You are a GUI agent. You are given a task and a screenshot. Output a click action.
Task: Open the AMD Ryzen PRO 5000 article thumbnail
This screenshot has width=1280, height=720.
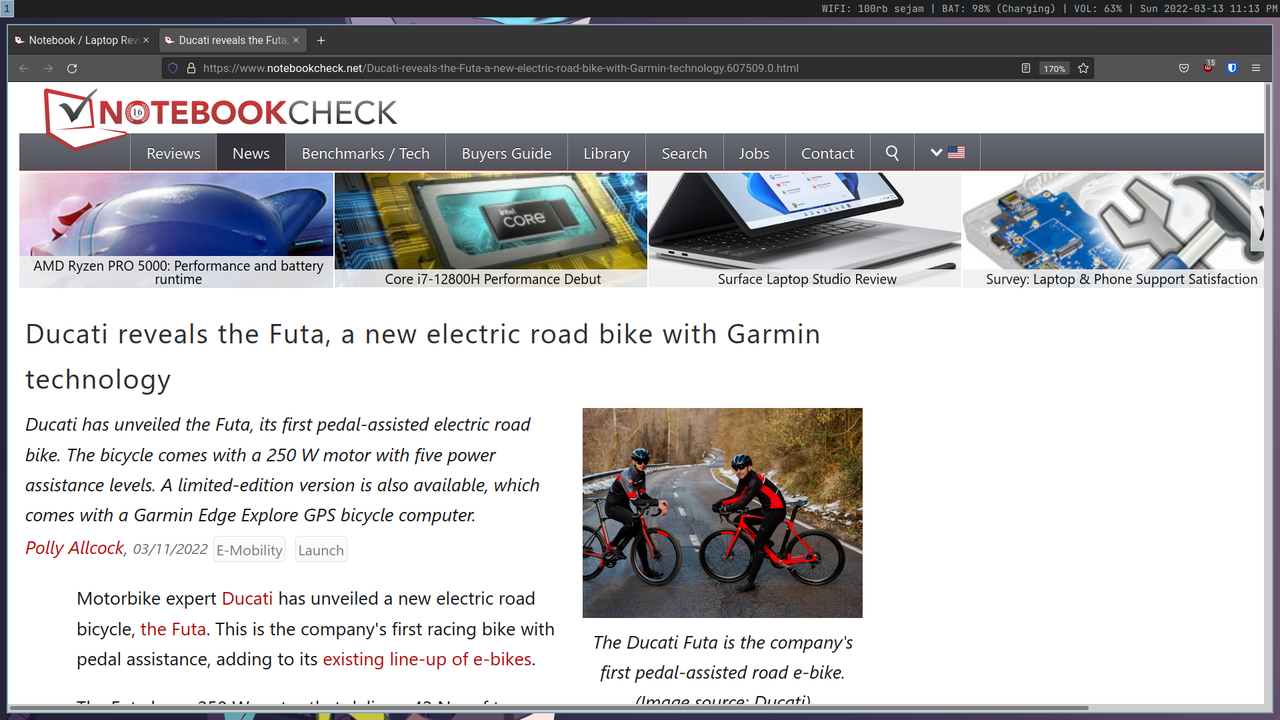(x=176, y=230)
